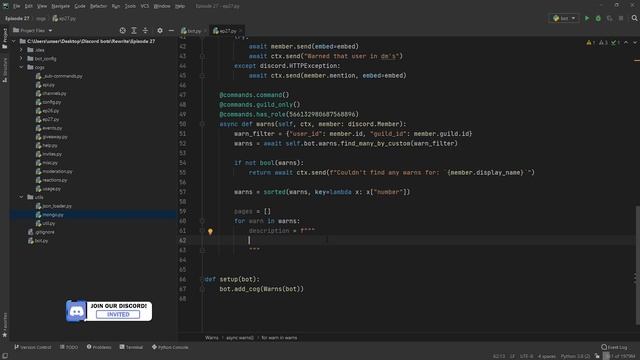Open the Version Control tool window
This screenshot has height=360, width=640.
pos(33,347)
